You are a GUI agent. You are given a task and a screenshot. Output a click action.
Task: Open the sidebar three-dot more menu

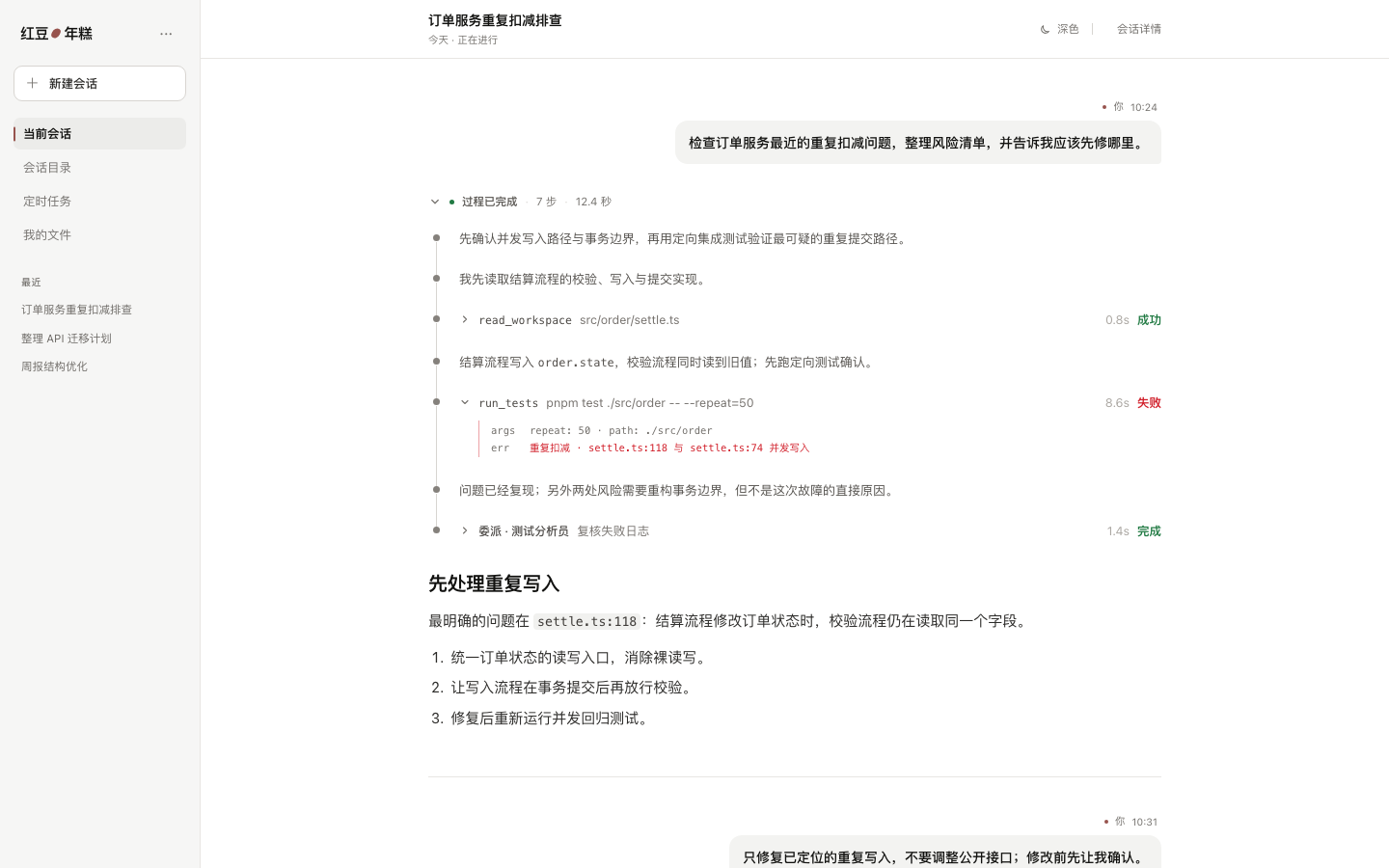pyautogui.click(x=166, y=34)
